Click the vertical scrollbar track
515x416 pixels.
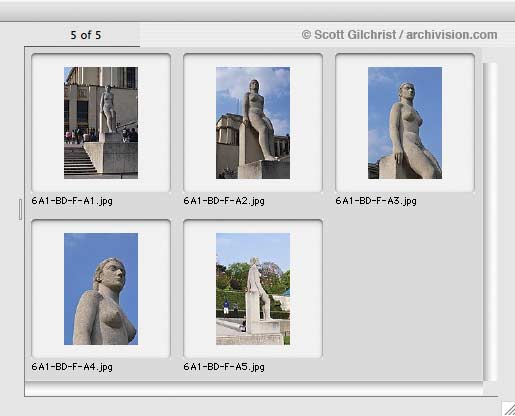click(490, 221)
